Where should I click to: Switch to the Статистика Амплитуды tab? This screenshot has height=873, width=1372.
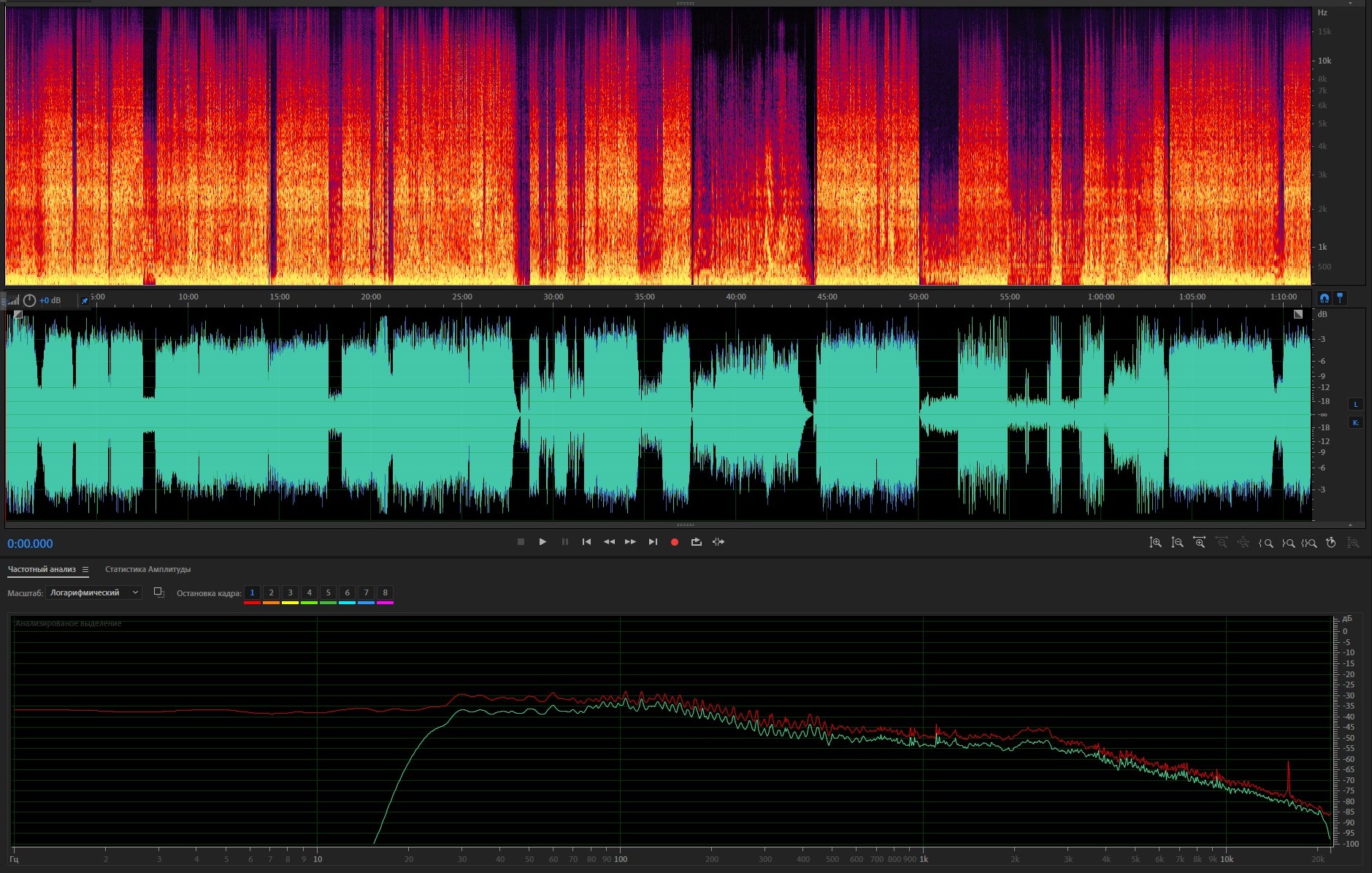click(x=147, y=569)
